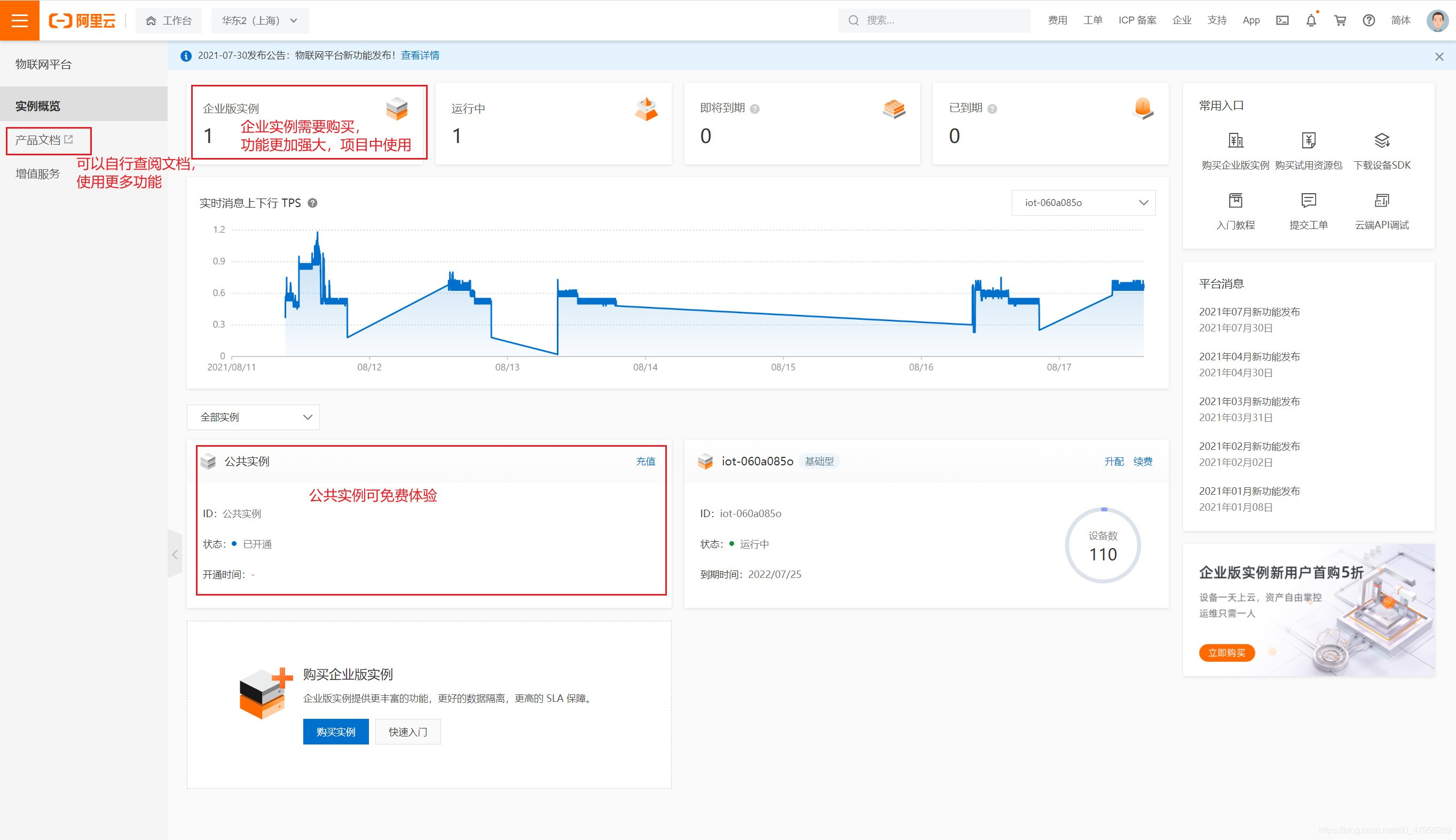Click the 下载设备SDK shortcut icon
1456x840 pixels.
pos(1382,141)
